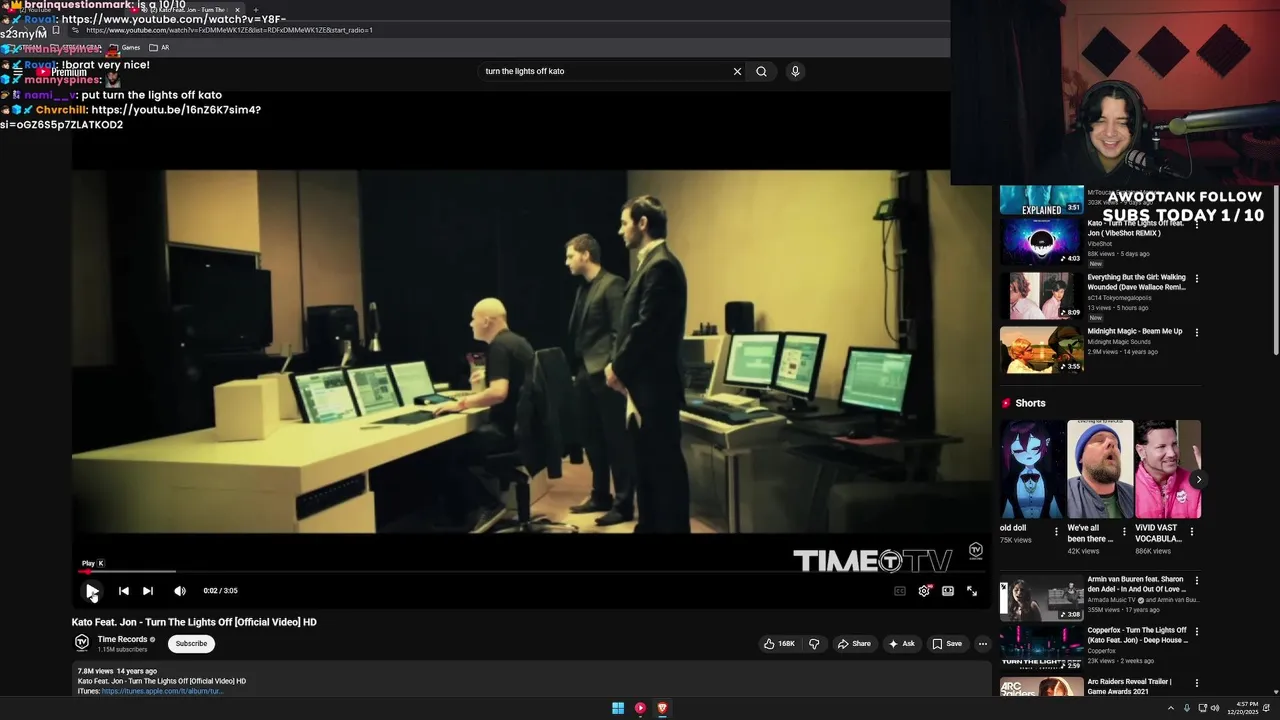Subscribe to Time Records
The height and width of the screenshot is (720, 1280).
pyautogui.click(x=191, y=644)
